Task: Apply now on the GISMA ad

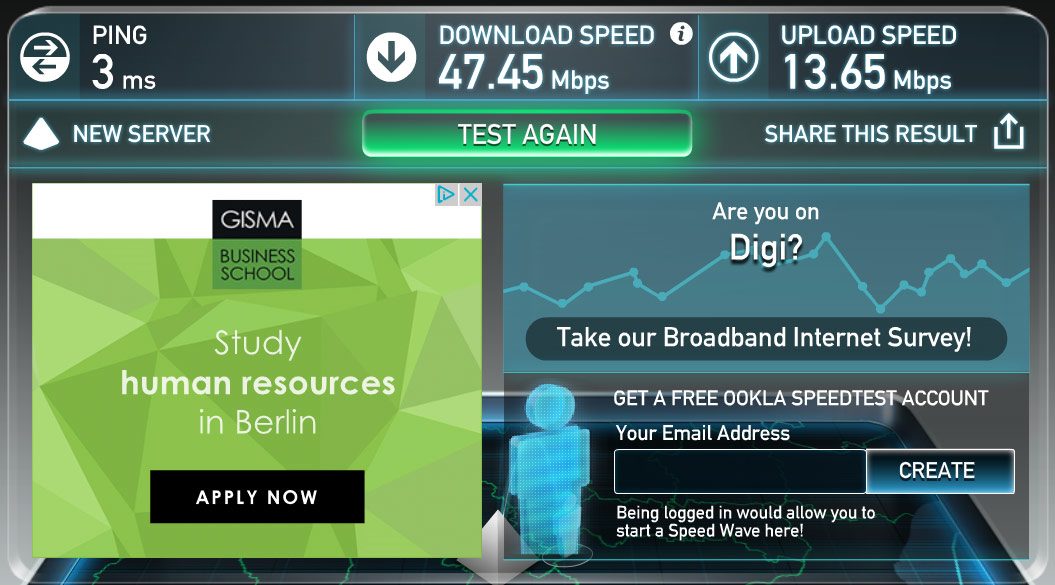Action: pyautogui.click(x=257, y=497)
